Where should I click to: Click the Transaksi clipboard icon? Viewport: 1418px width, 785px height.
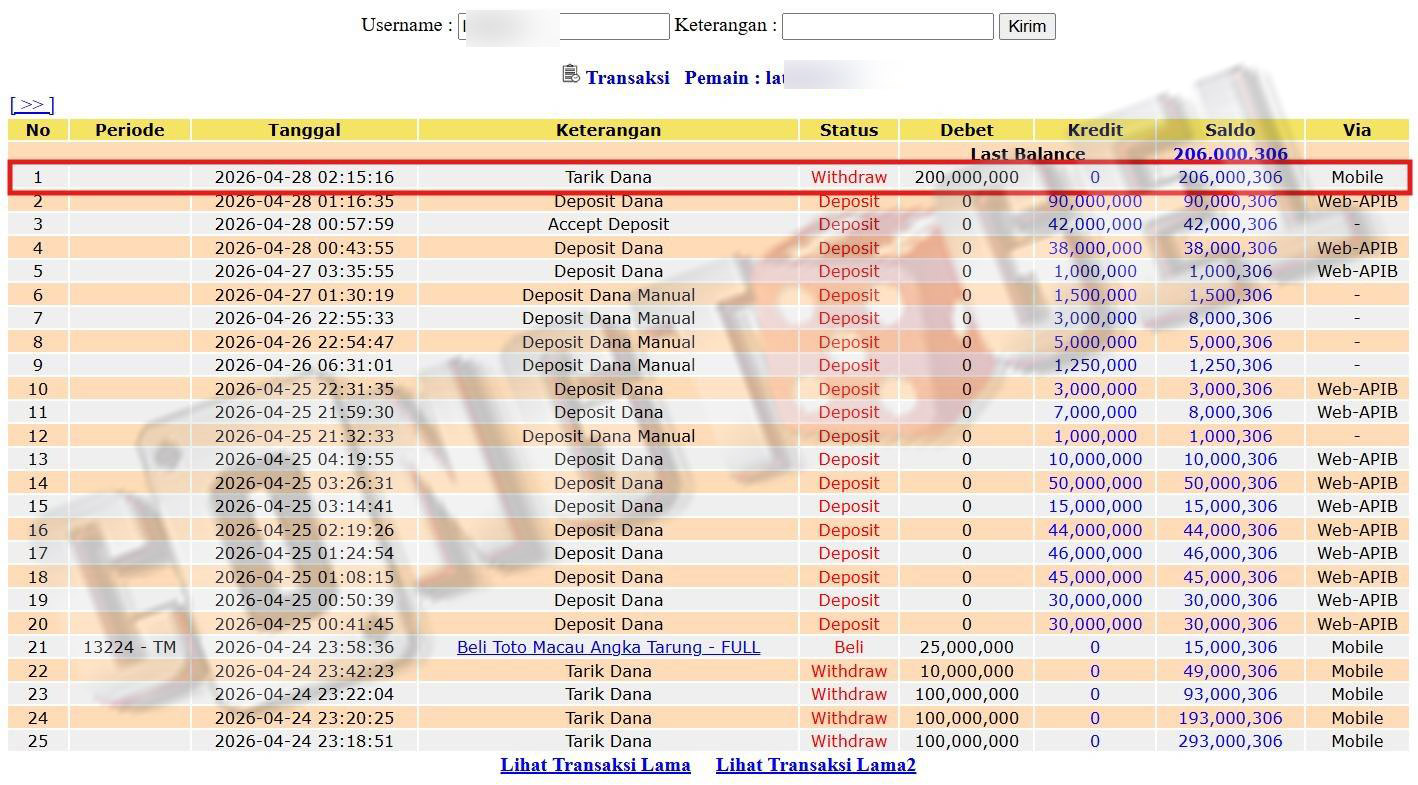571,74
